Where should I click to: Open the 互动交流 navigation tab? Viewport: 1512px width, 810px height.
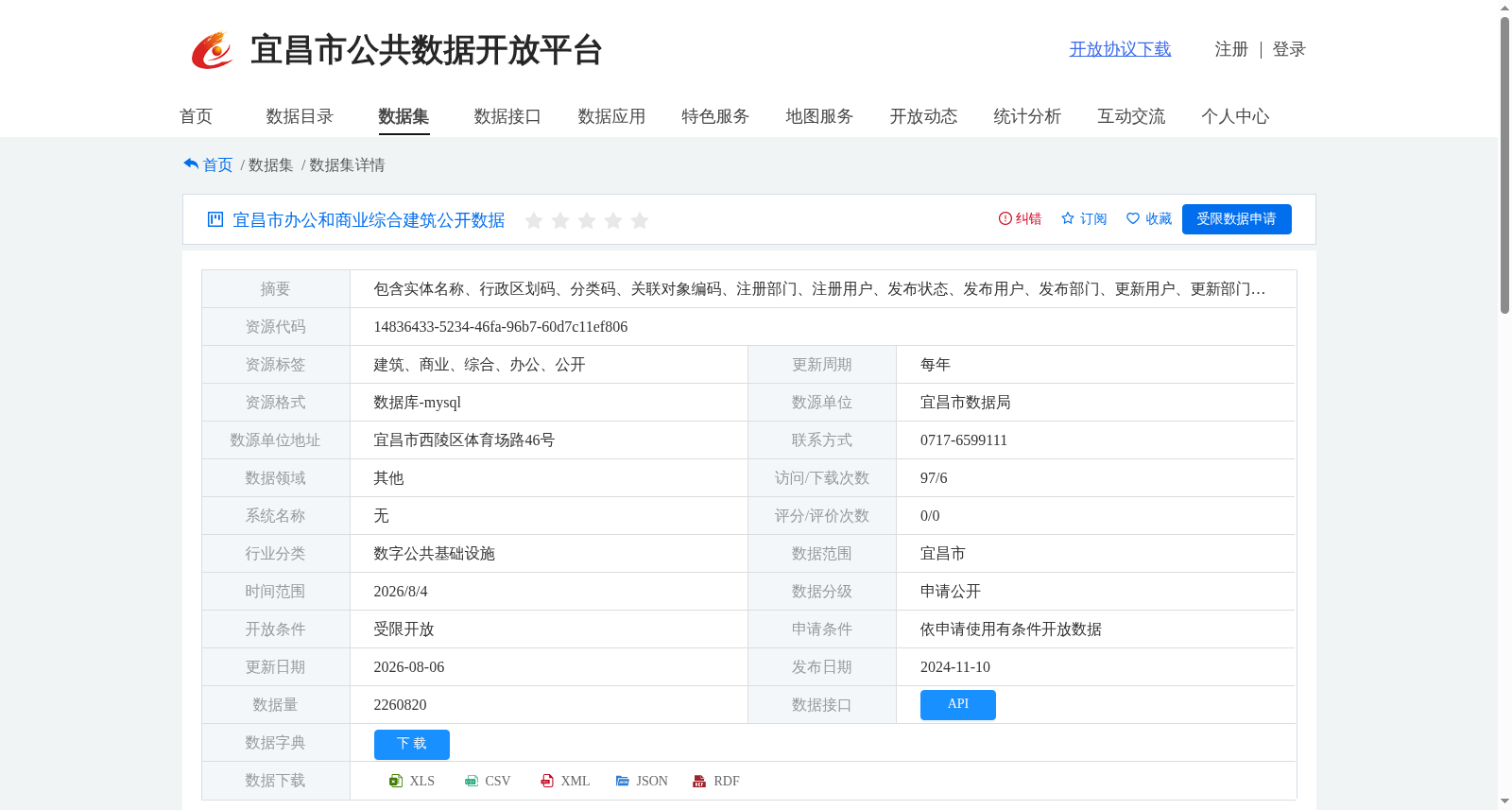click(x=1131, y=116)
